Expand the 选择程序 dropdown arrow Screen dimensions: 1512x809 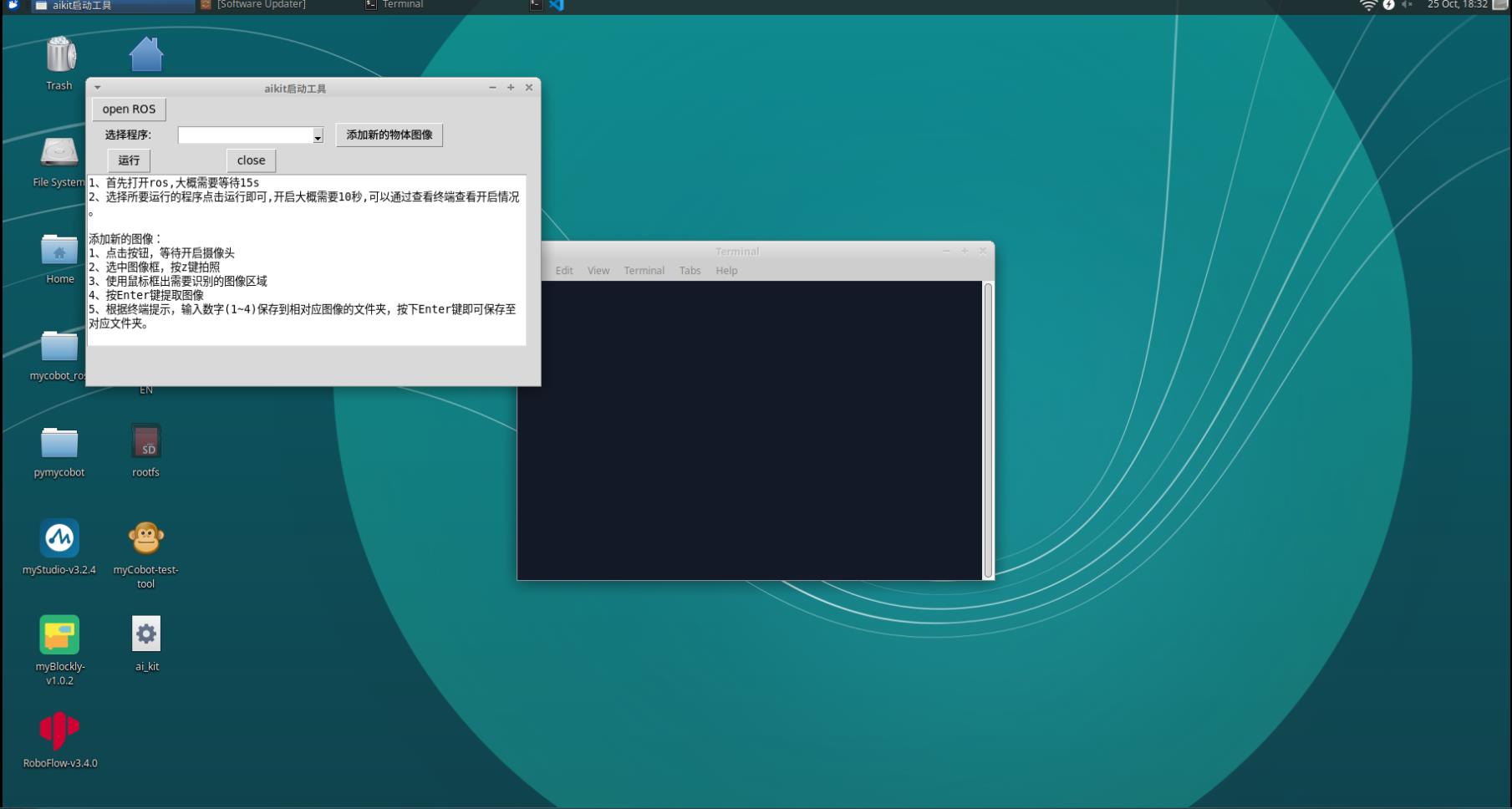pyautogui.click(x=318, y=136)
